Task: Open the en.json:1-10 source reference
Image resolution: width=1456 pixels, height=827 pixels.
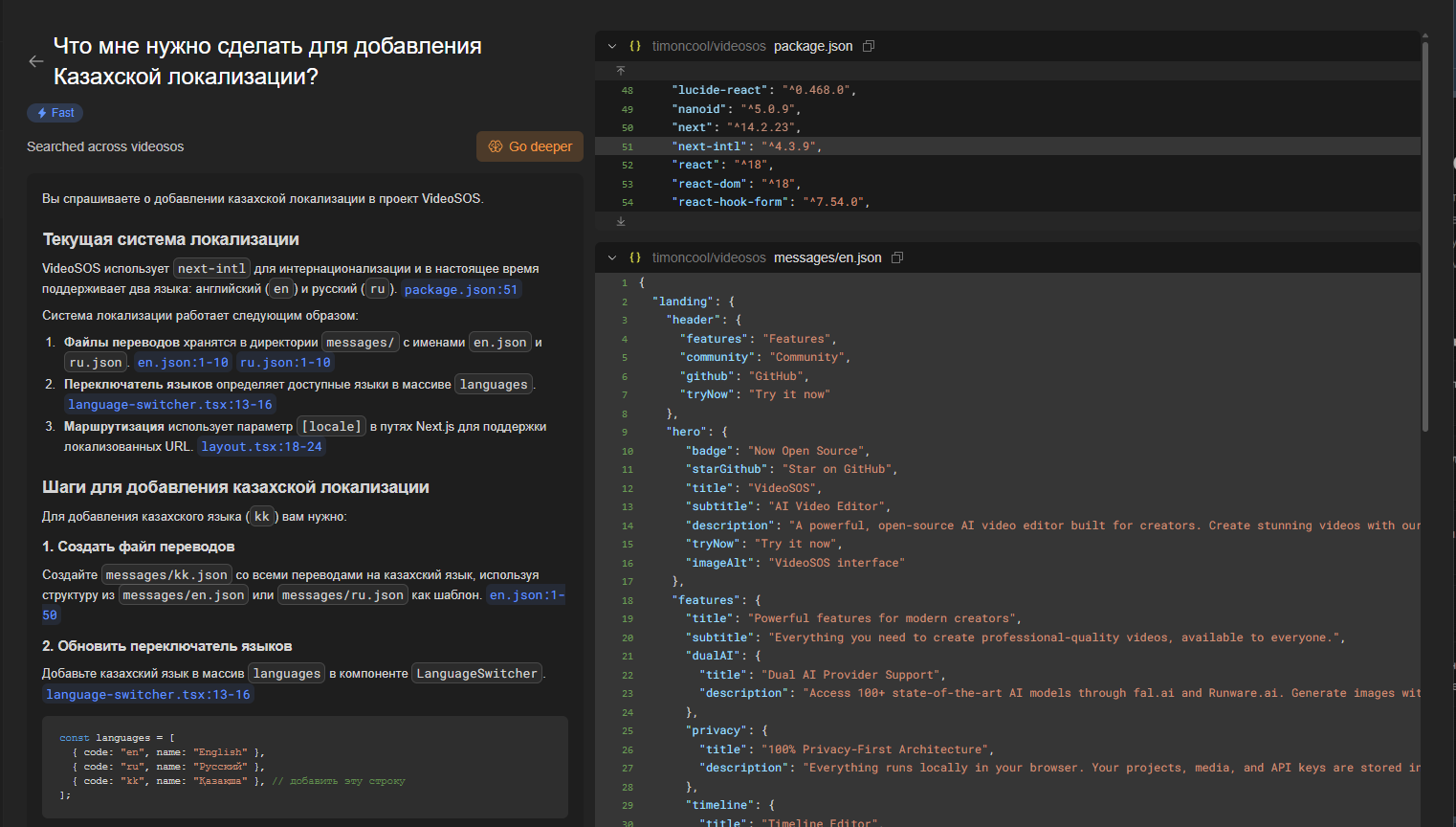Action: click(183, 363)
